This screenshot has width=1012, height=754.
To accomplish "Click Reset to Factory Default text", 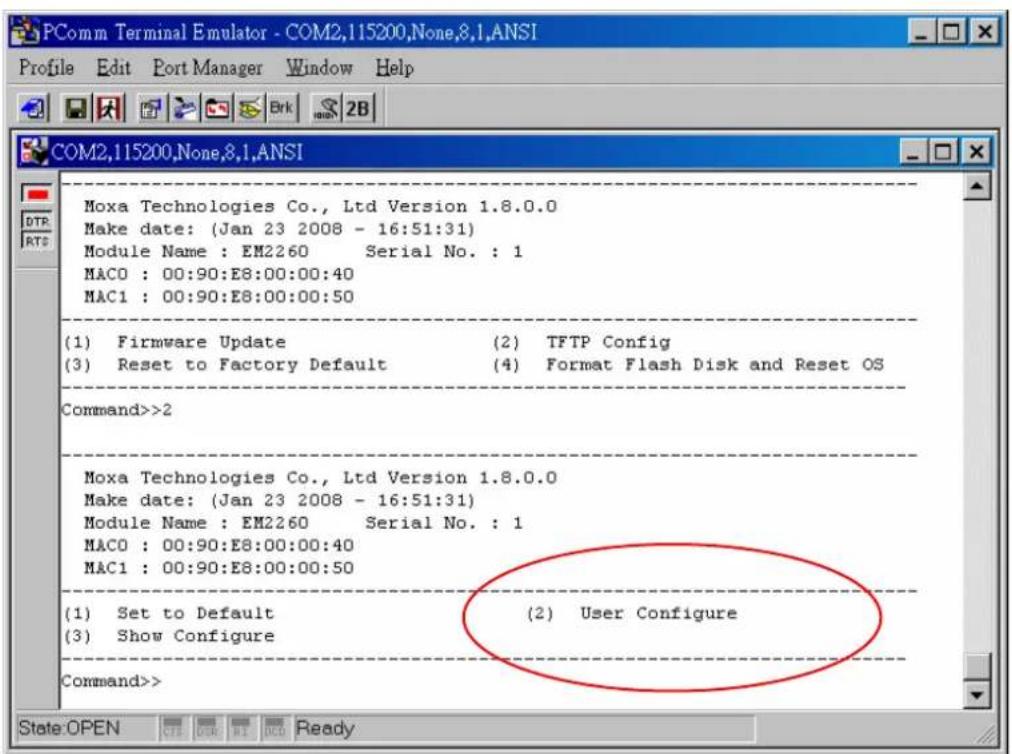I will (252, 365).
